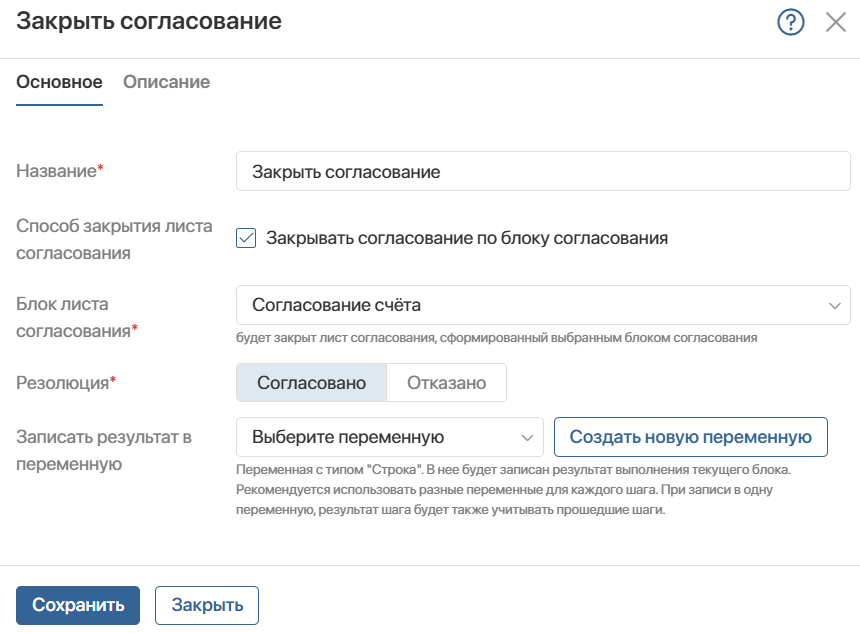The image size is (860, 633).
Task: Uncheck Закрывать согласование по блоку согласования
Action: (x=246, y=238)
